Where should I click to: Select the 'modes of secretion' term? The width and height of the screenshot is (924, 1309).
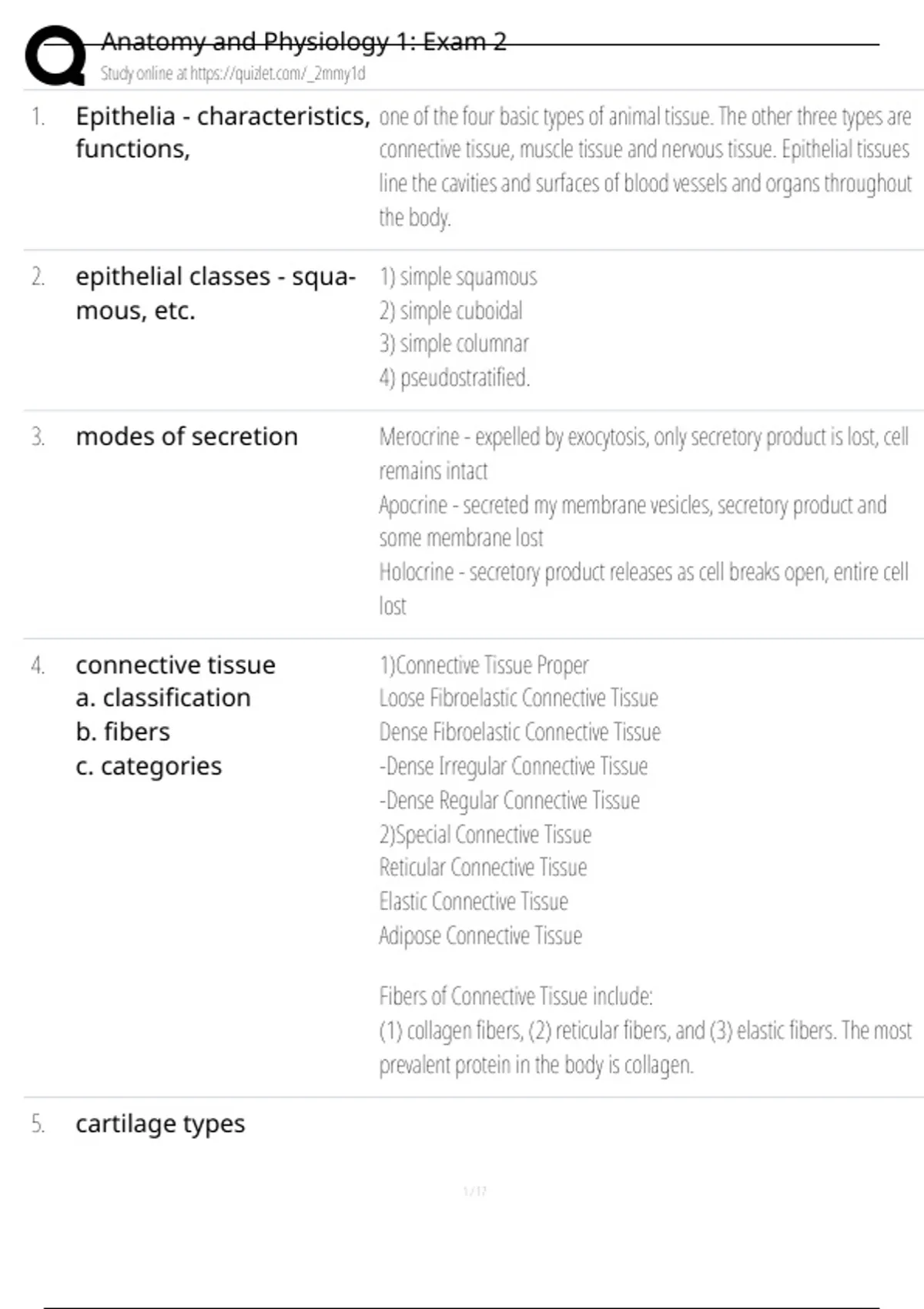186,437
